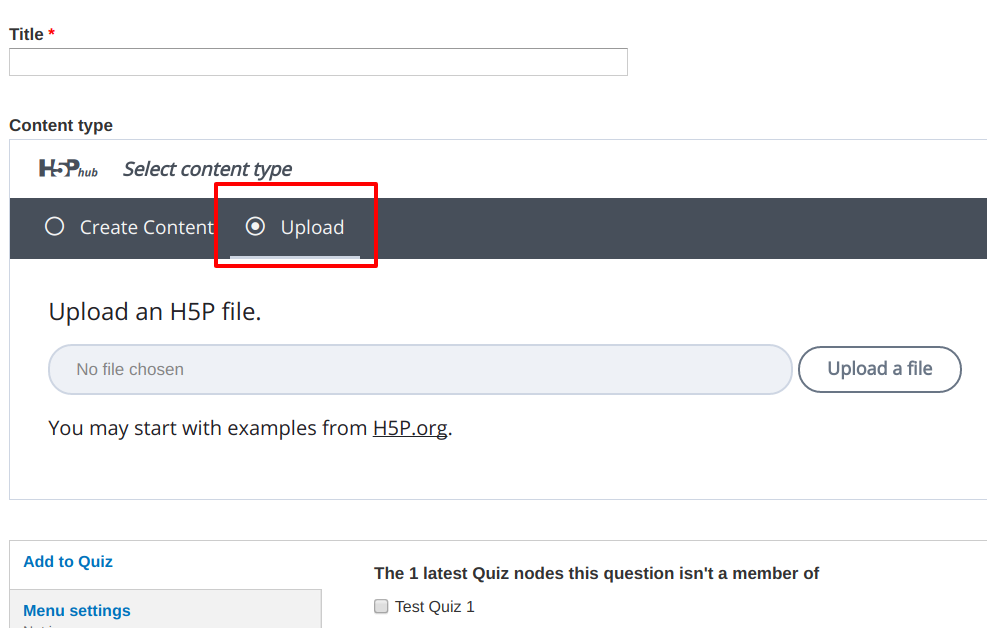Click the red required asterisk by Title
Screen dimensions: 987x628
tap(52, 32)
